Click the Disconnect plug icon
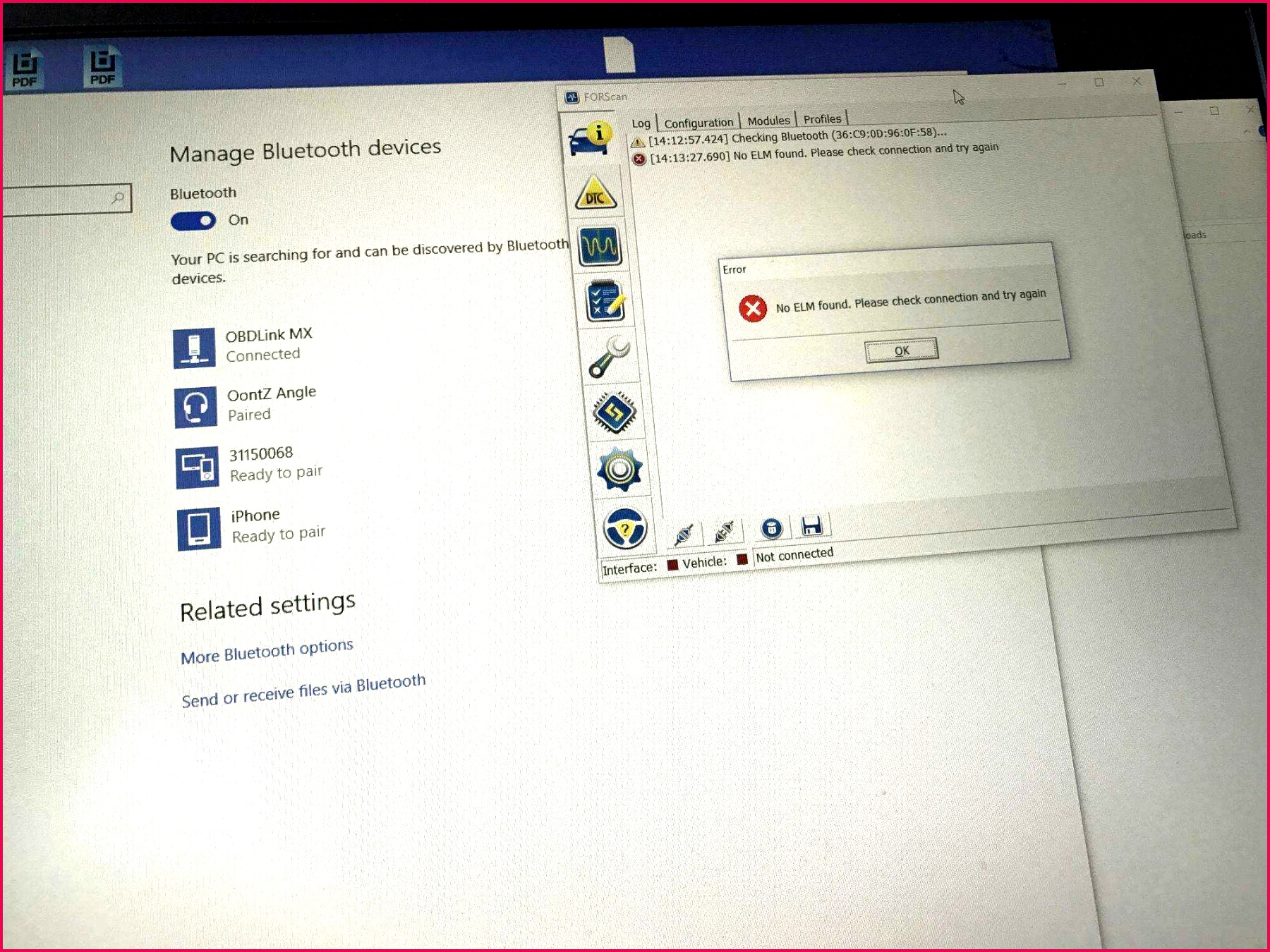 (x=723, y=531)
